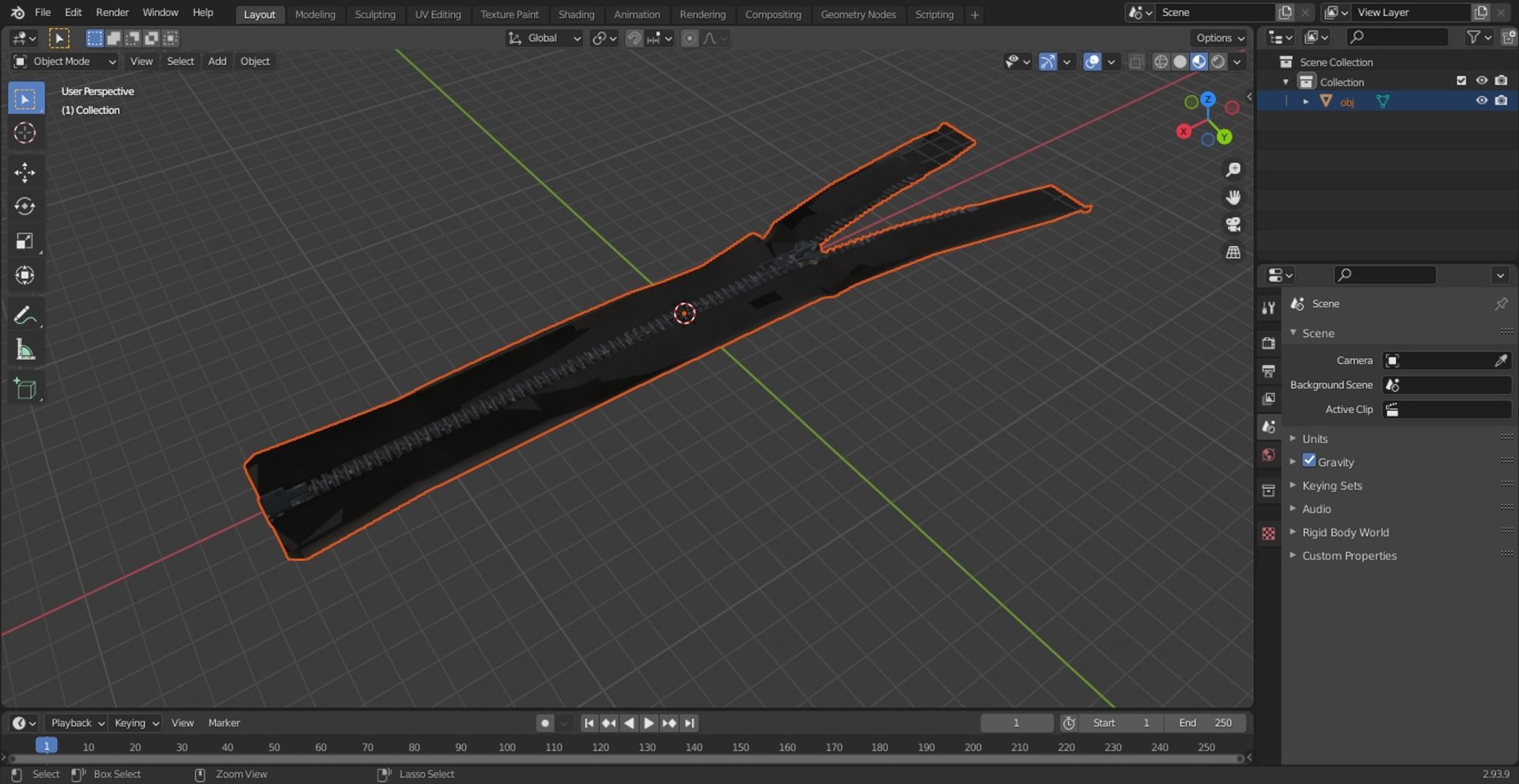Hide the Collection in viewport
The width and height of the screenshot is (1519, 784).
1482,81
